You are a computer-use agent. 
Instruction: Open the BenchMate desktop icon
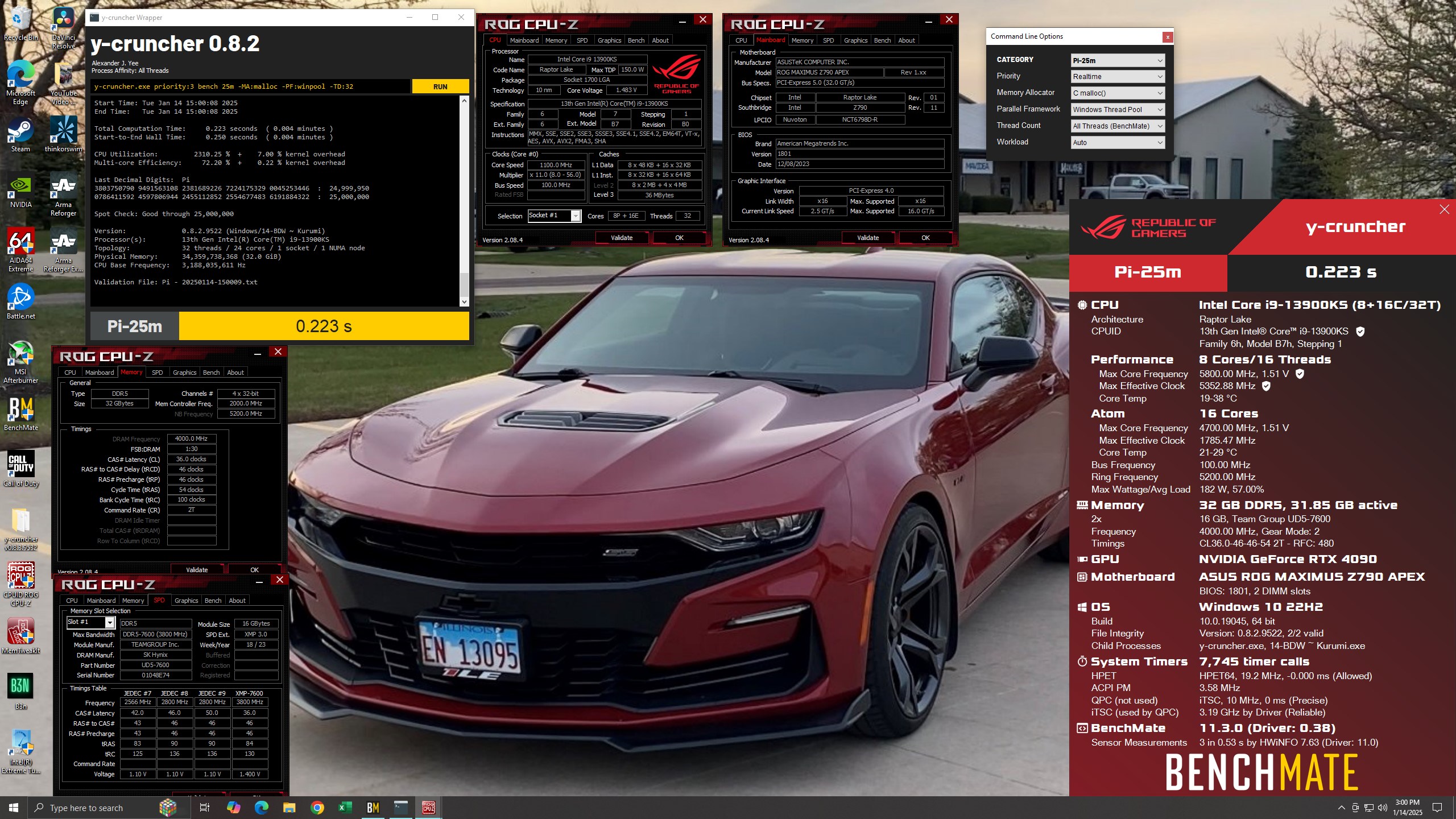tap(20, 413)
